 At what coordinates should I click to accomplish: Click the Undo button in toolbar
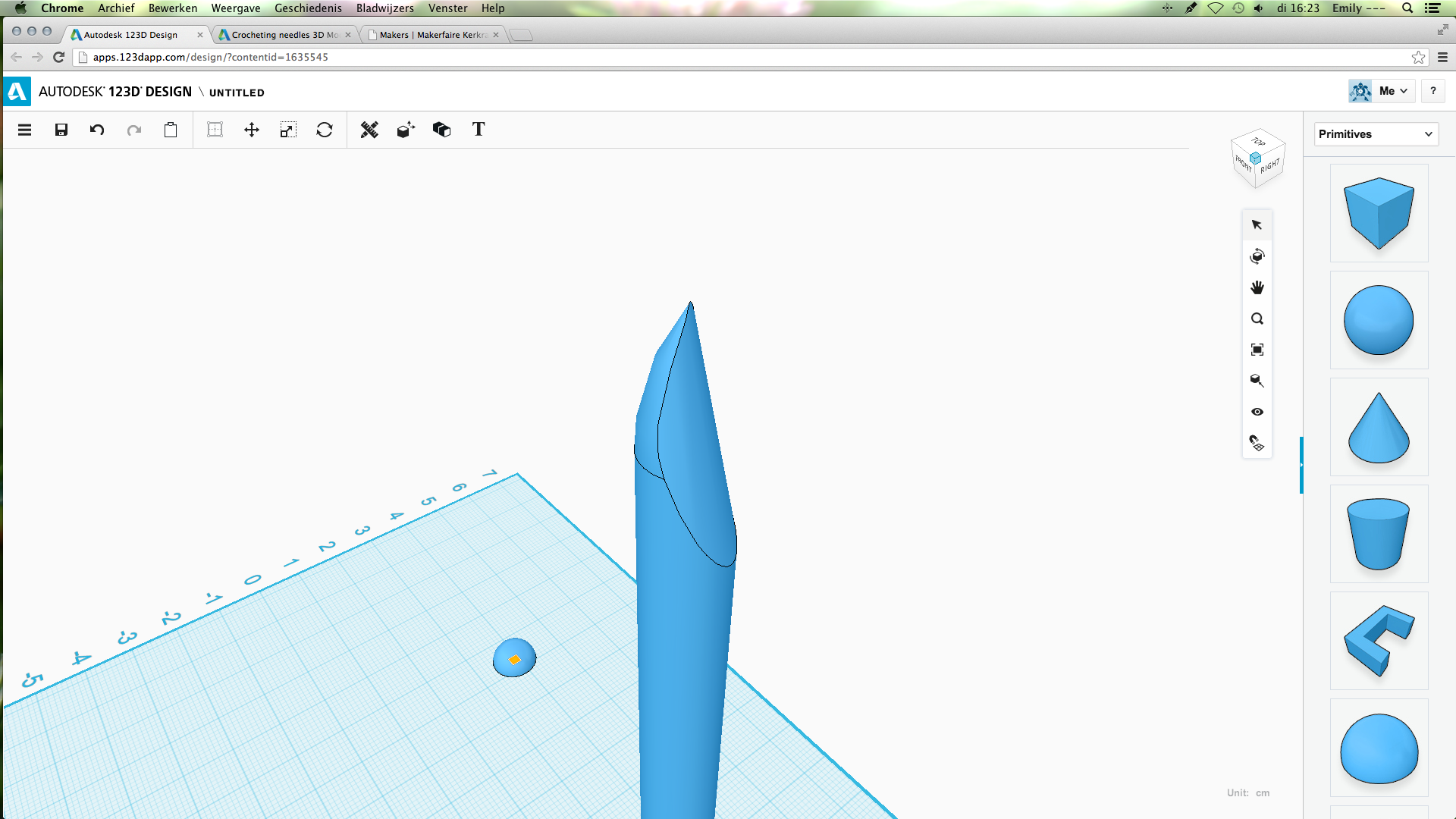coord(97,129)
